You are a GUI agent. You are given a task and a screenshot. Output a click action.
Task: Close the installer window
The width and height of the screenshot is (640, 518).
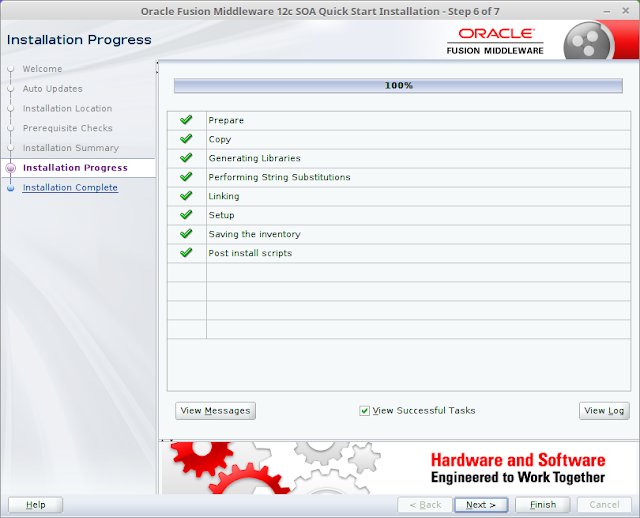click(625, 11)
